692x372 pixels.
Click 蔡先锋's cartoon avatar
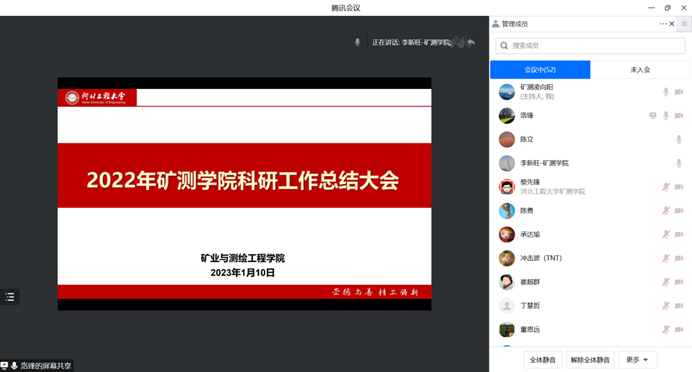tap(507, 187)
